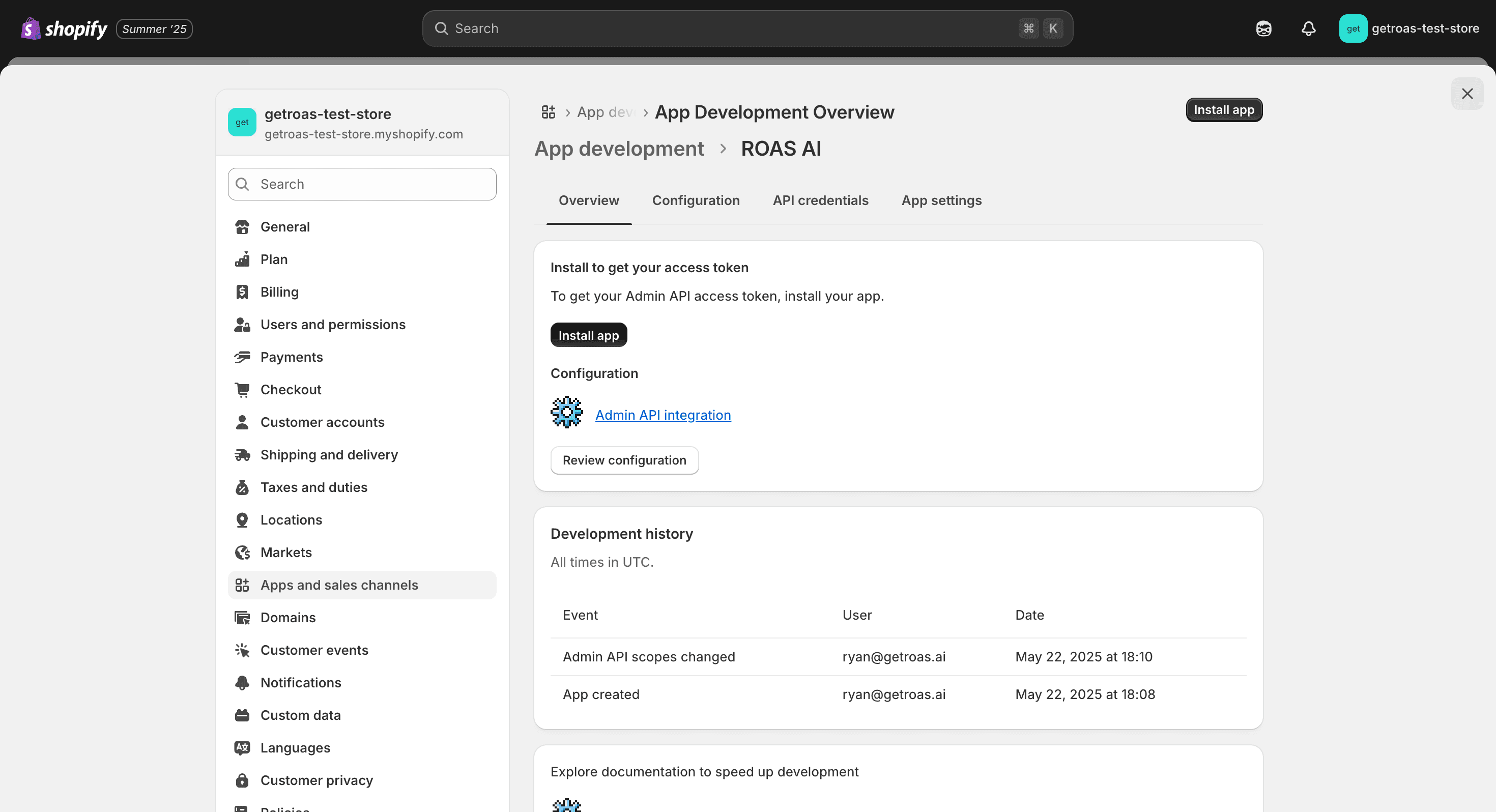Click the getroas-test-store account name
This screenshot has width=1496, height=812.
pyautogui.click(x=1425, y=28)
